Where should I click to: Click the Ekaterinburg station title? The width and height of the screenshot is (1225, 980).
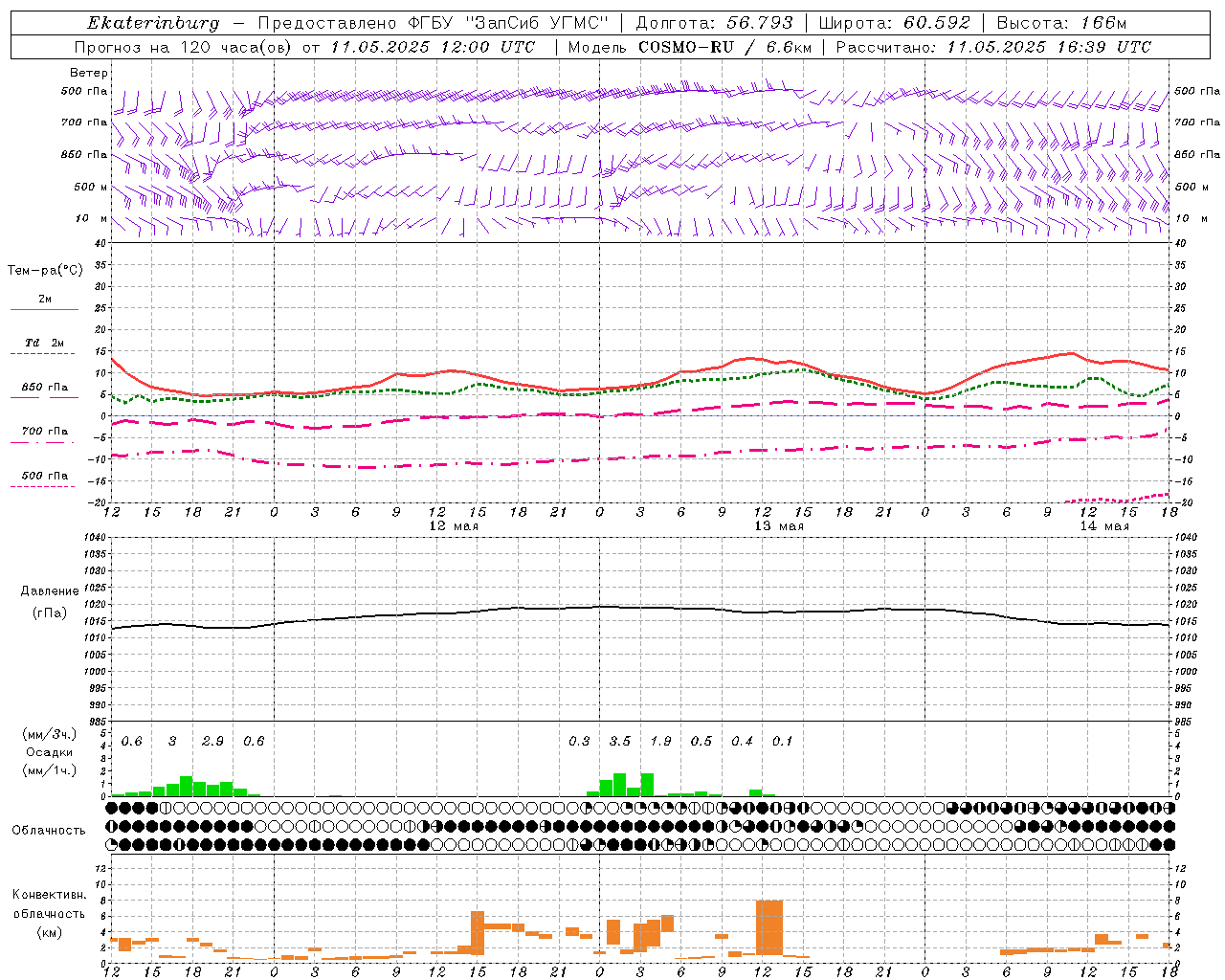[x=153, y=23]
